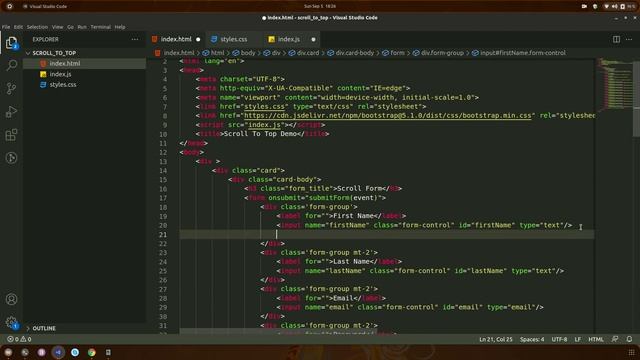640x360 pixels.
Task: Open the Go menu
Action: click(x=70, y=27)
